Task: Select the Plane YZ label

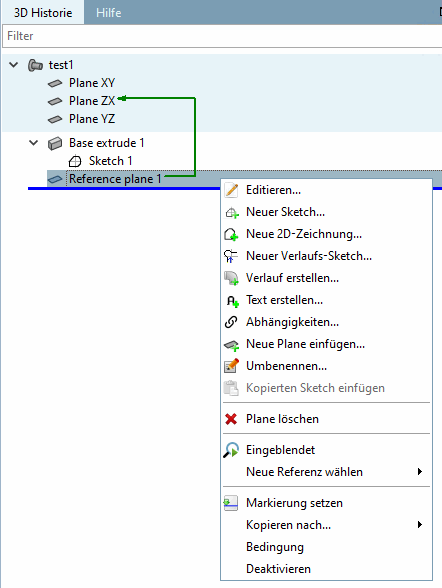Action: (92, 119)
